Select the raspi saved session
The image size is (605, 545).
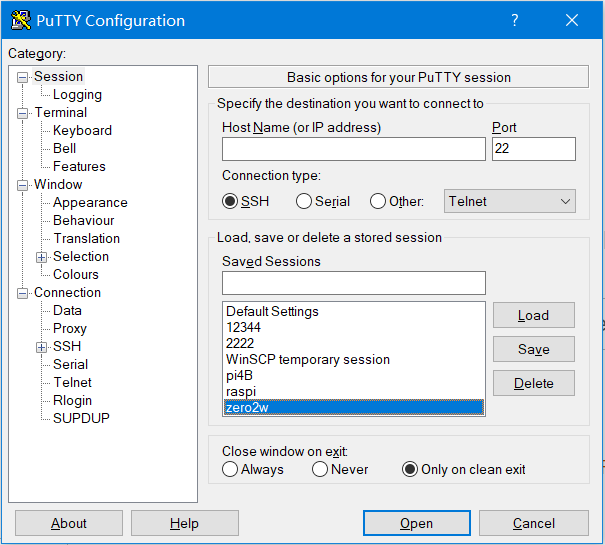click(x=353, y=391)
